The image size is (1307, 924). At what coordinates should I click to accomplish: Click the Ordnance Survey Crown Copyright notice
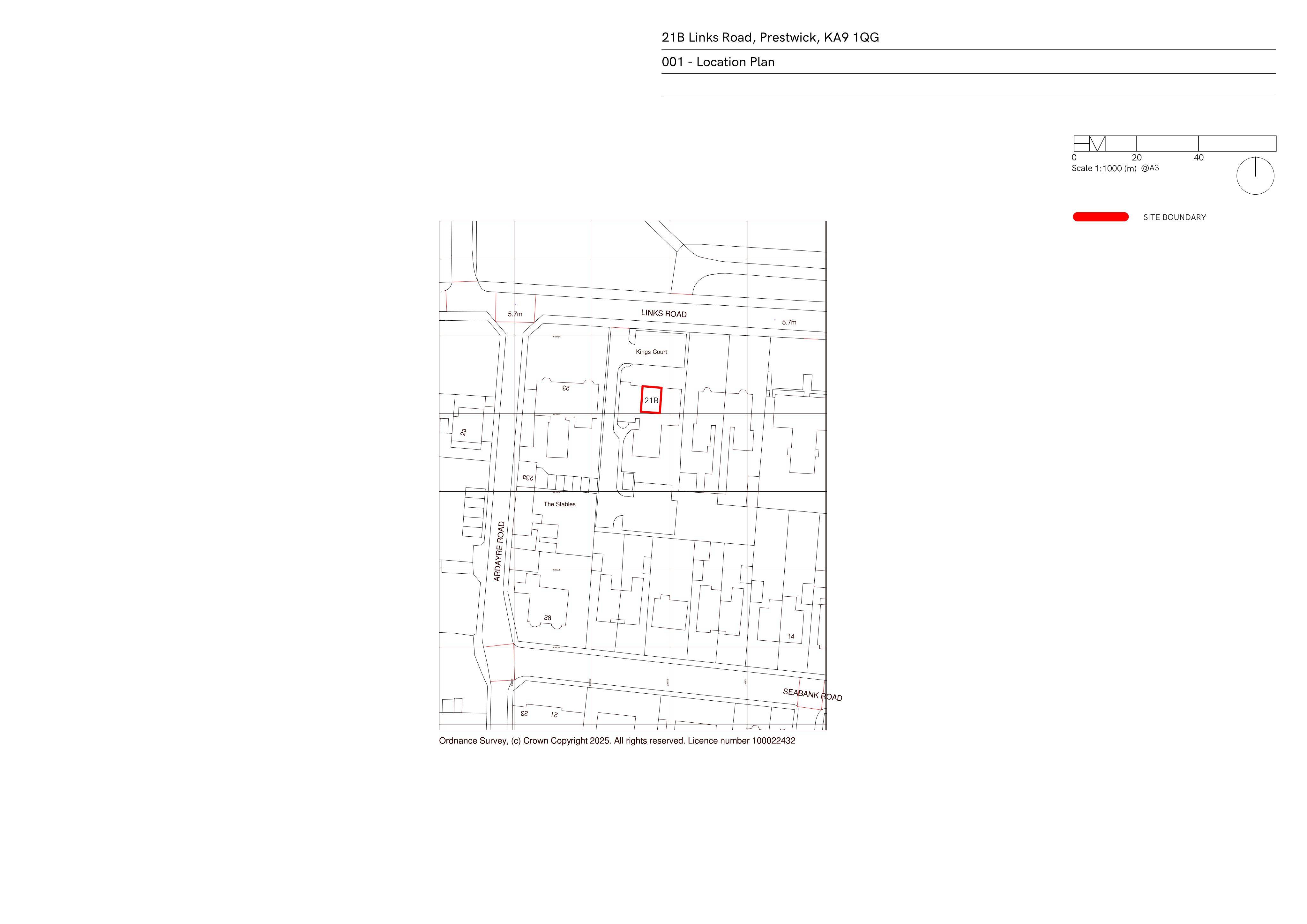click(x=617, y=741)
